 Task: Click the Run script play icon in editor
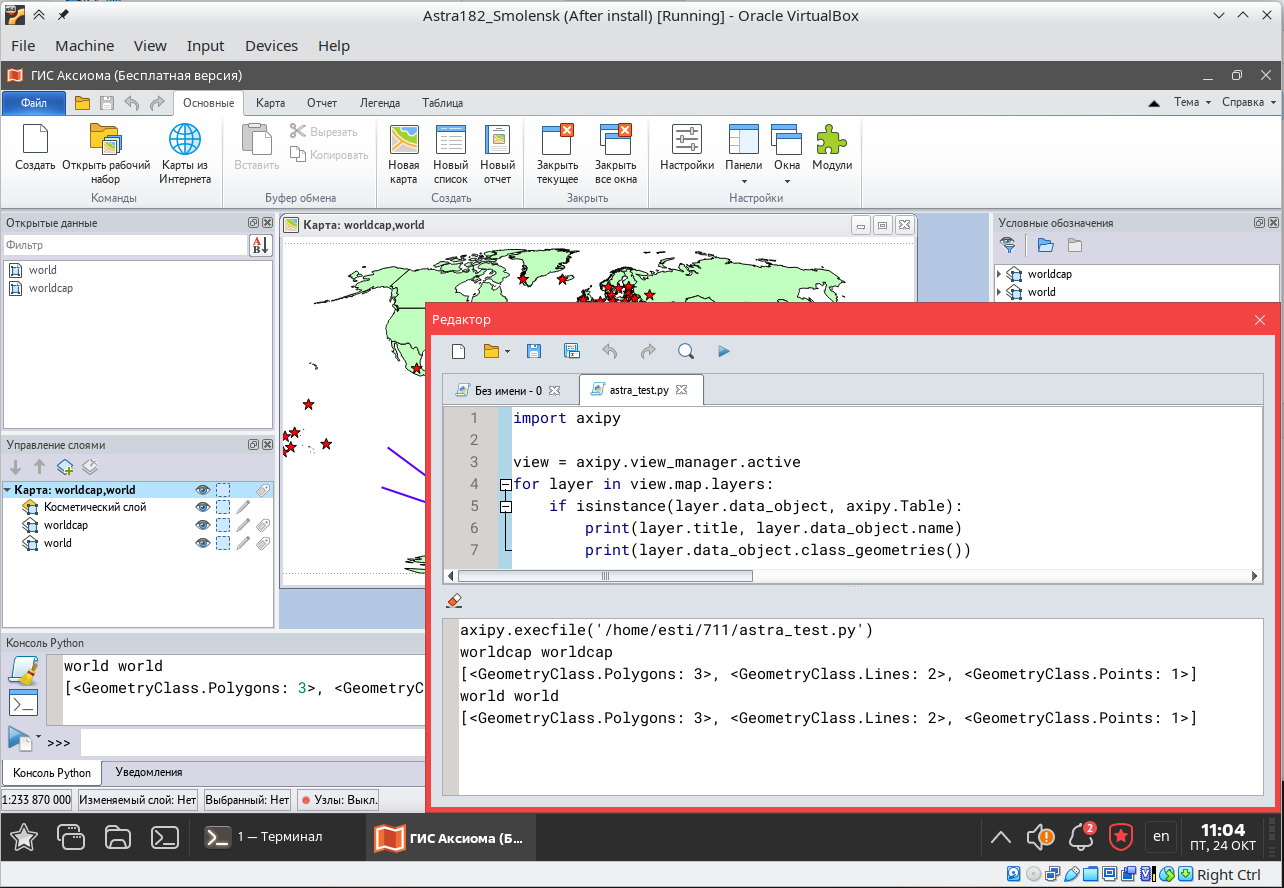tap(724, 351)
